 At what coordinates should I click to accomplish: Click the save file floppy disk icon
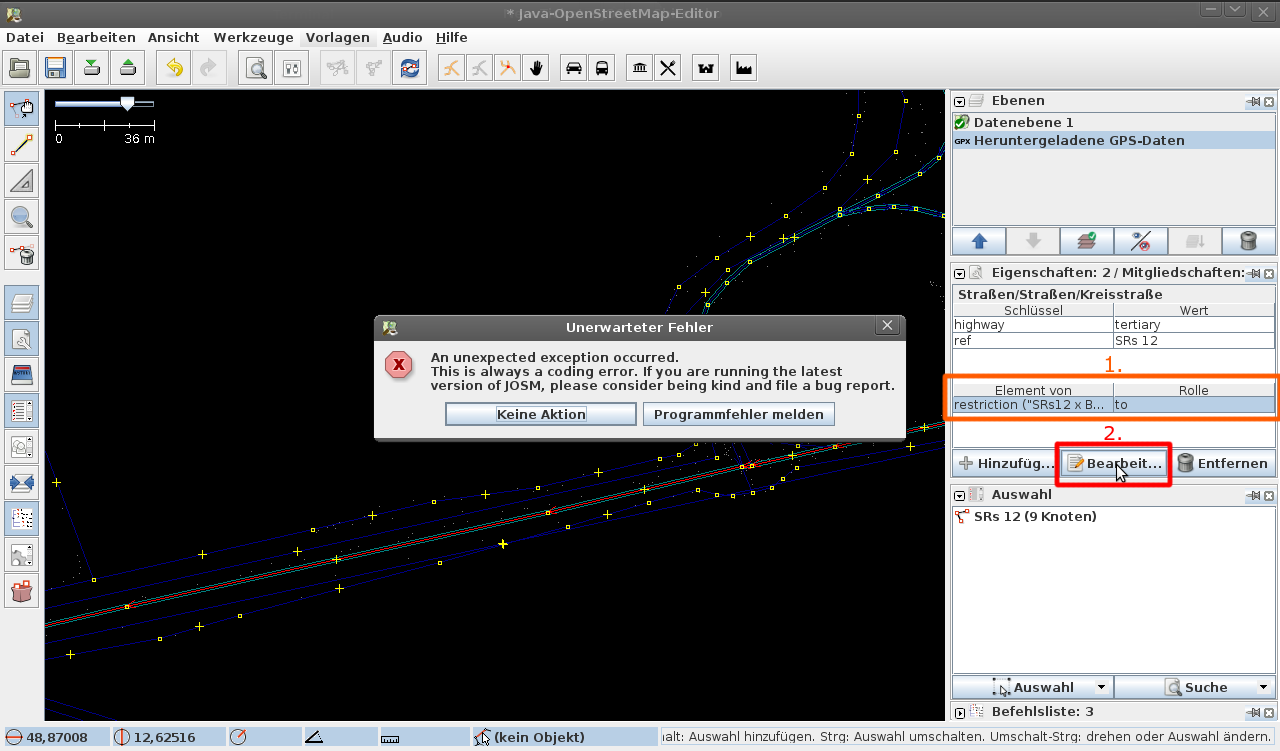pyautogui.click(x=55, y=68)
